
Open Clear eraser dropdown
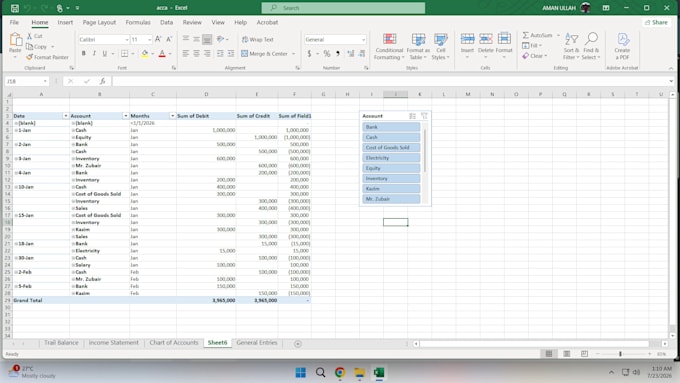click(x=535, y=56)
